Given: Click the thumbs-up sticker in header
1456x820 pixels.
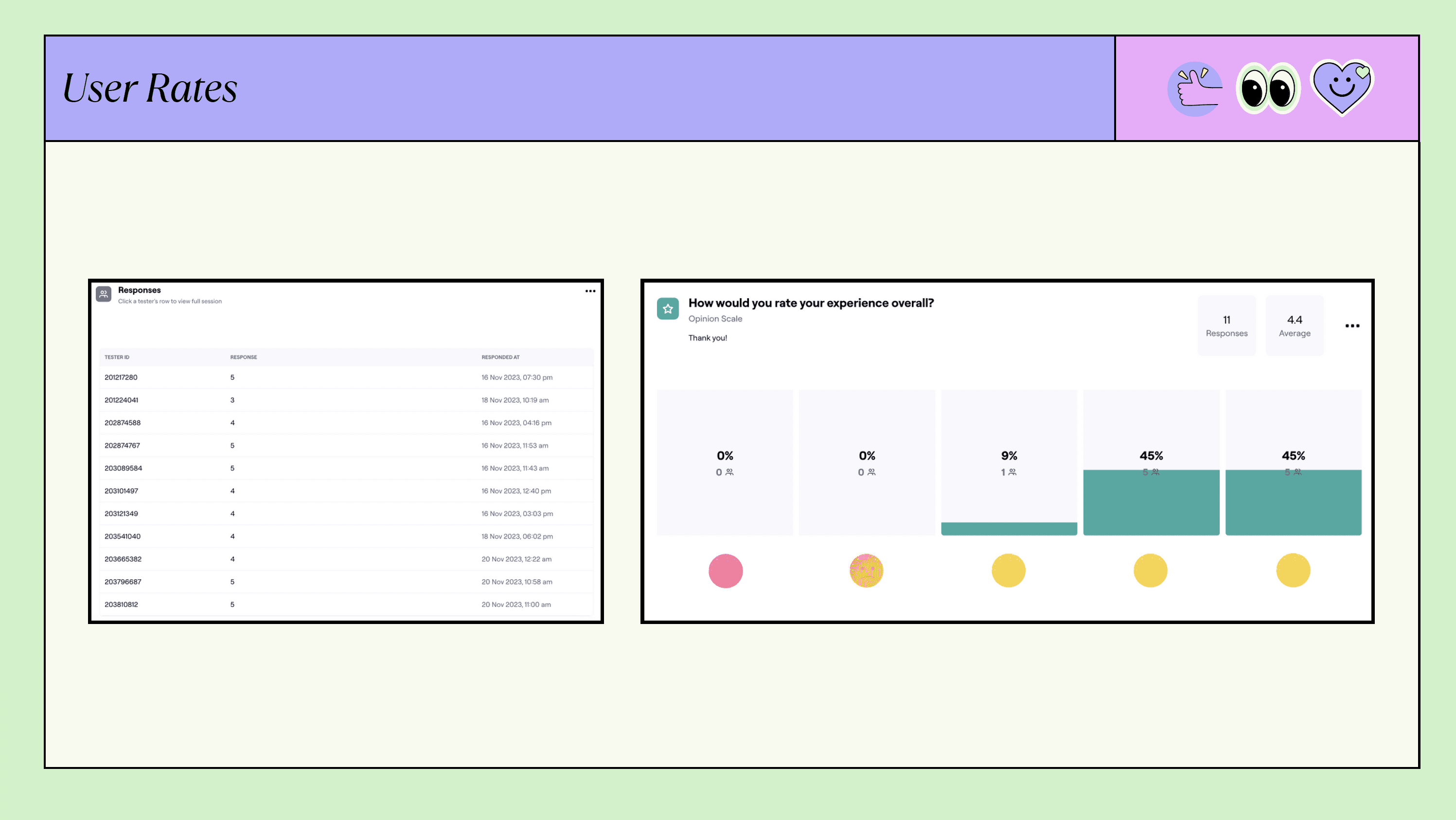Looking at the screenshot, I should [1195, 89].
